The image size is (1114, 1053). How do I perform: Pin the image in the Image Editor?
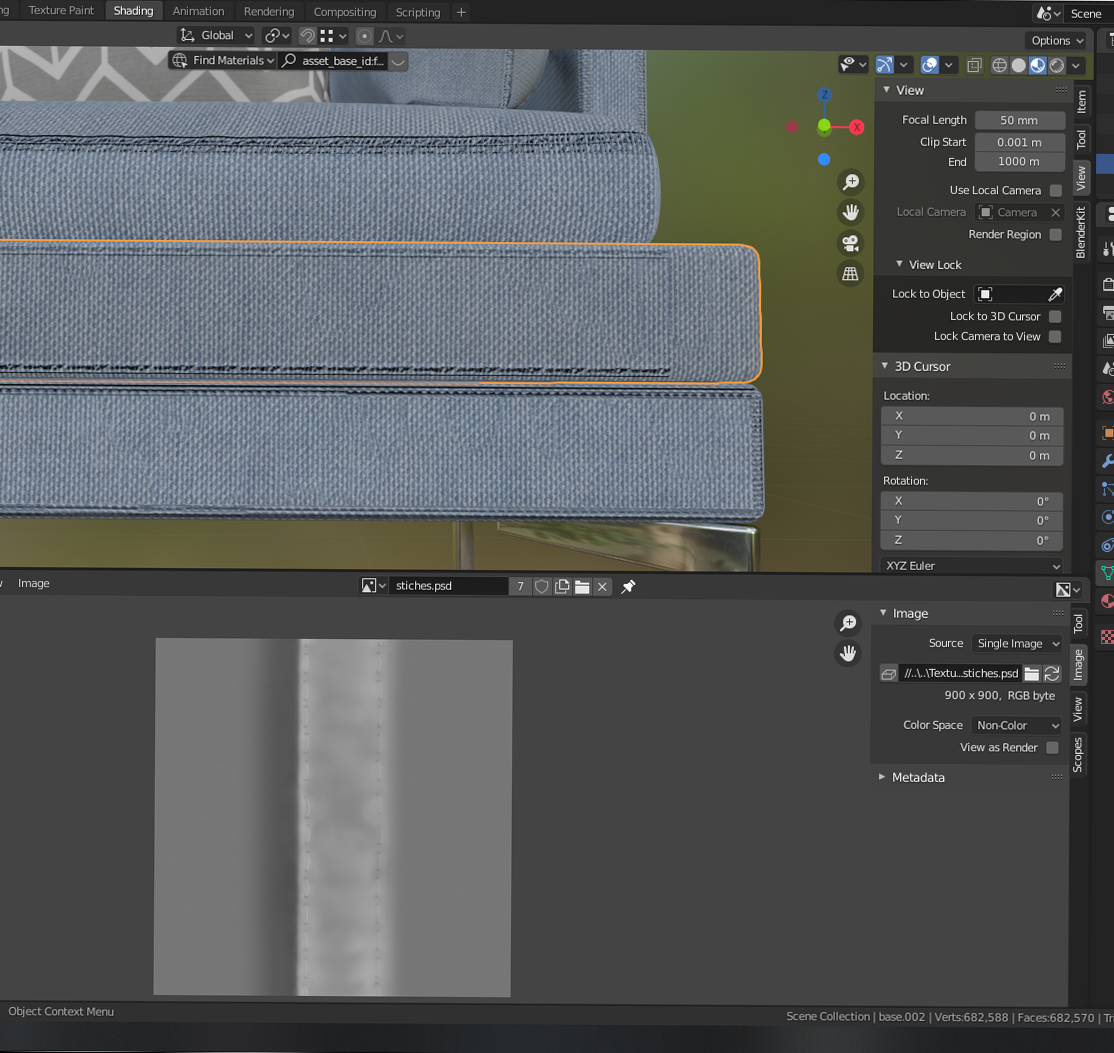pyautogui.click(x=627, y=587)
